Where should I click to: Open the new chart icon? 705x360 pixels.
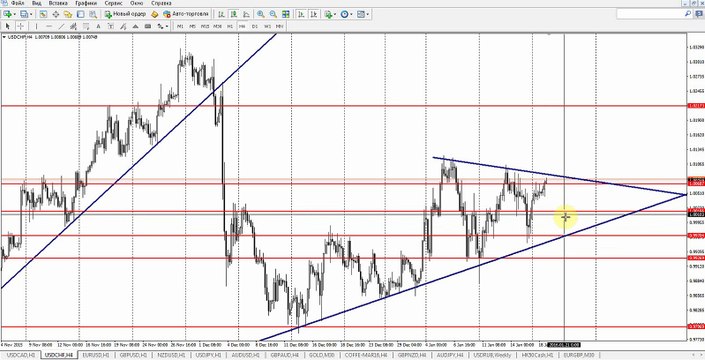tap(7, 14)
